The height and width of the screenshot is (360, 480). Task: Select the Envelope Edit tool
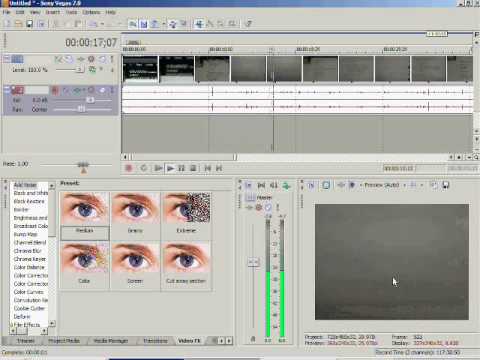[x=210, y=24]
